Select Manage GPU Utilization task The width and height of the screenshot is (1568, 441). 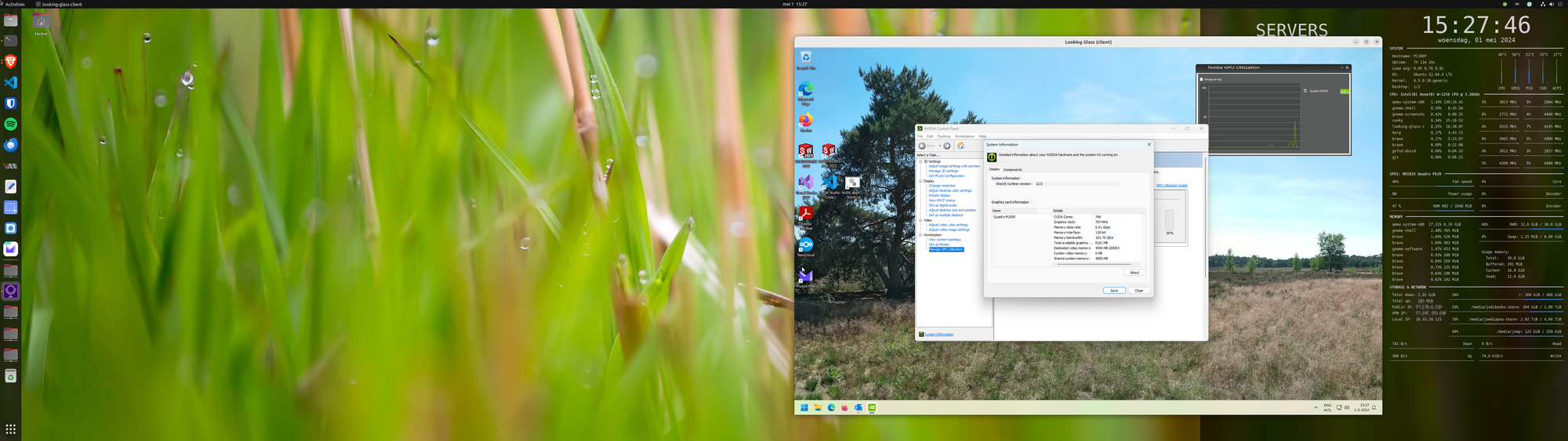[946, 249]
